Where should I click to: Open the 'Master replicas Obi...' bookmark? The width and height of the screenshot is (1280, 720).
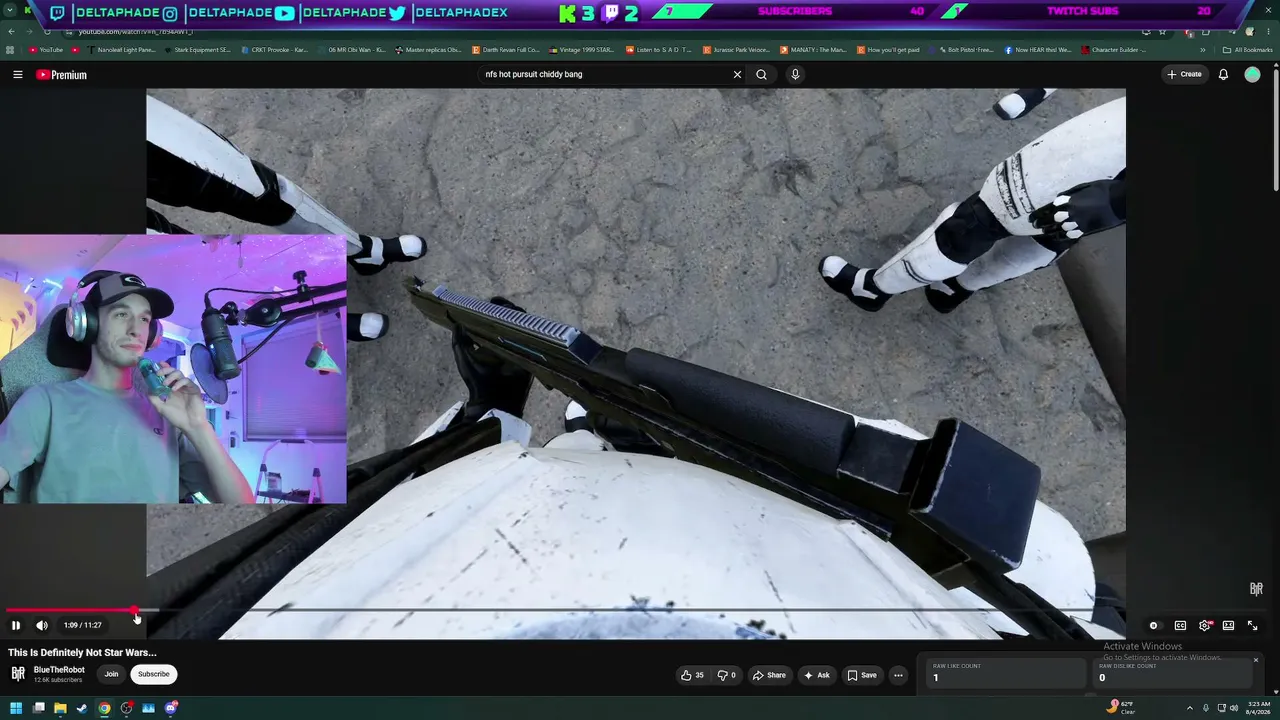pos(429,50)
